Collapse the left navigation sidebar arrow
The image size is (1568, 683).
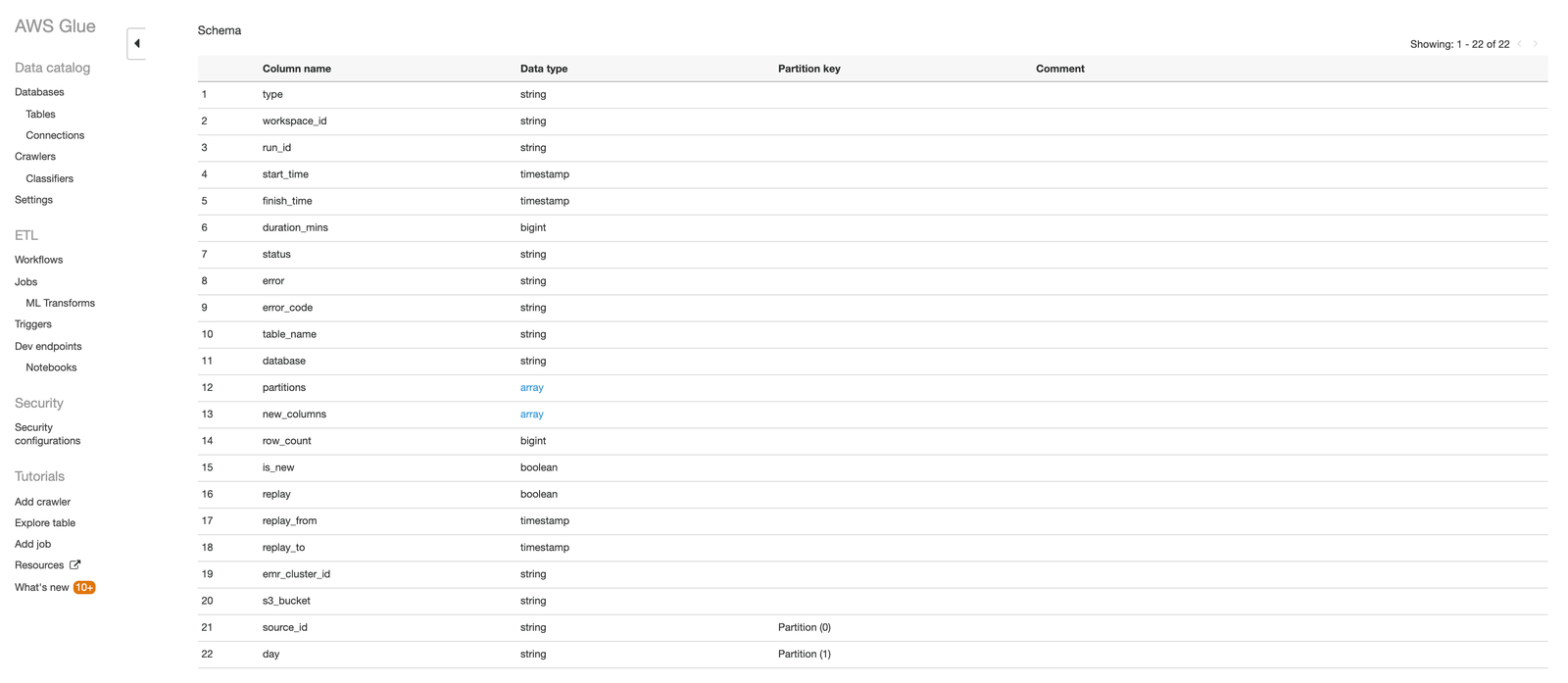[x=137, y=44]
